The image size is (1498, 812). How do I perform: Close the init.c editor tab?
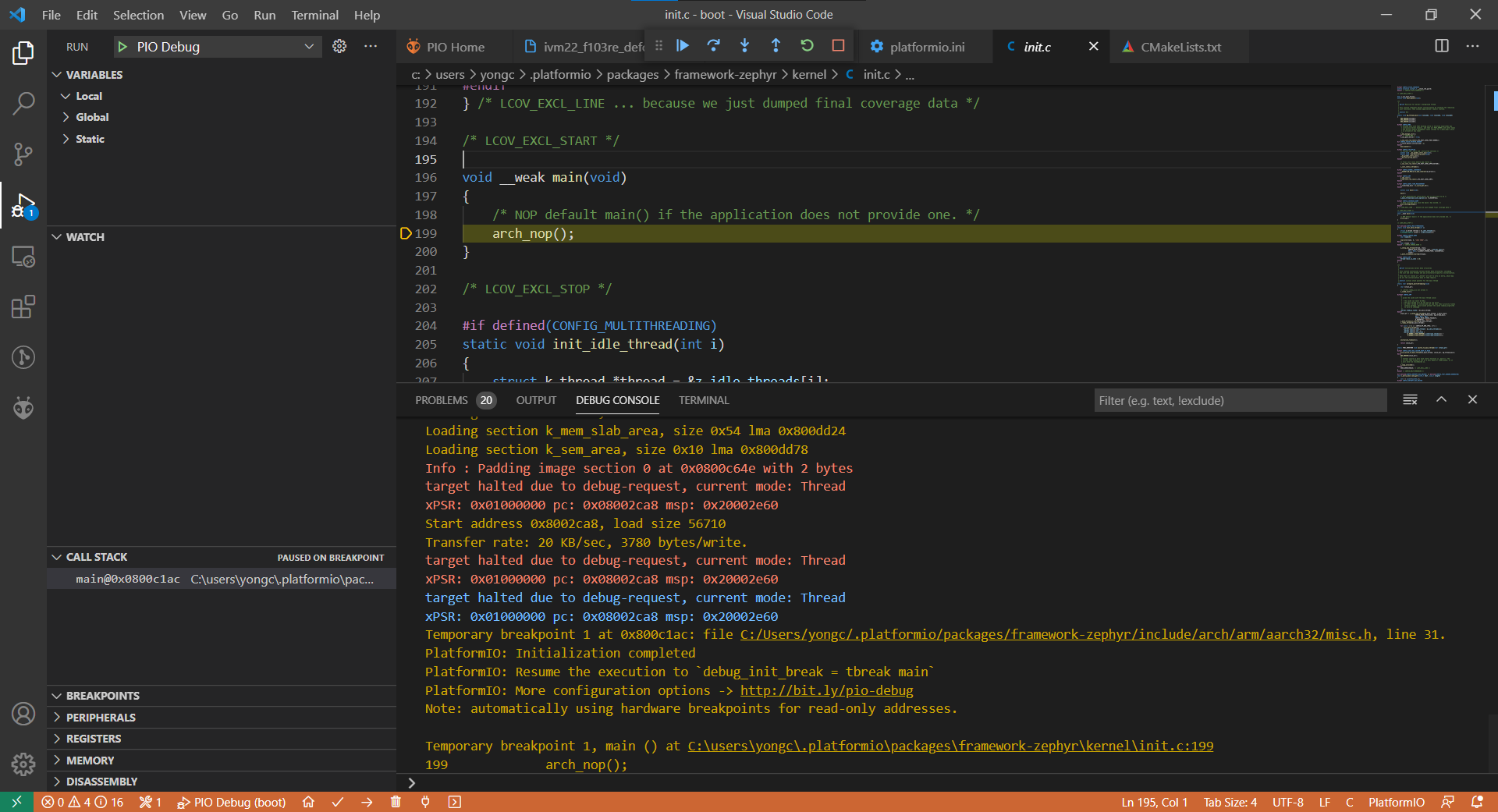pos(1093,47)
